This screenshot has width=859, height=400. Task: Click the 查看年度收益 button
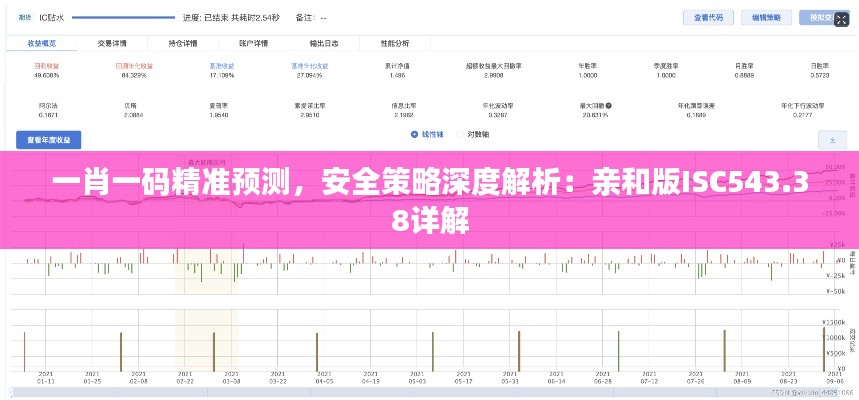point(48,140)
